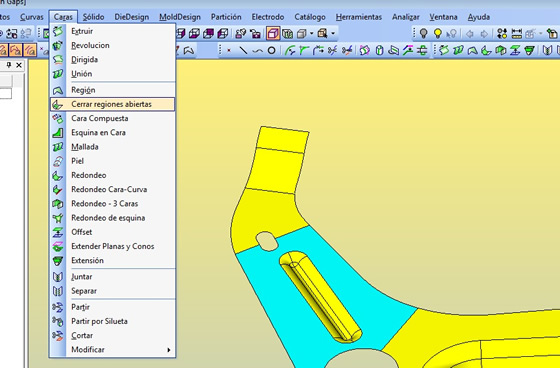Screen dimensions: 560x368
Task: Open the Ventana menu
Action: pos(443,17)
